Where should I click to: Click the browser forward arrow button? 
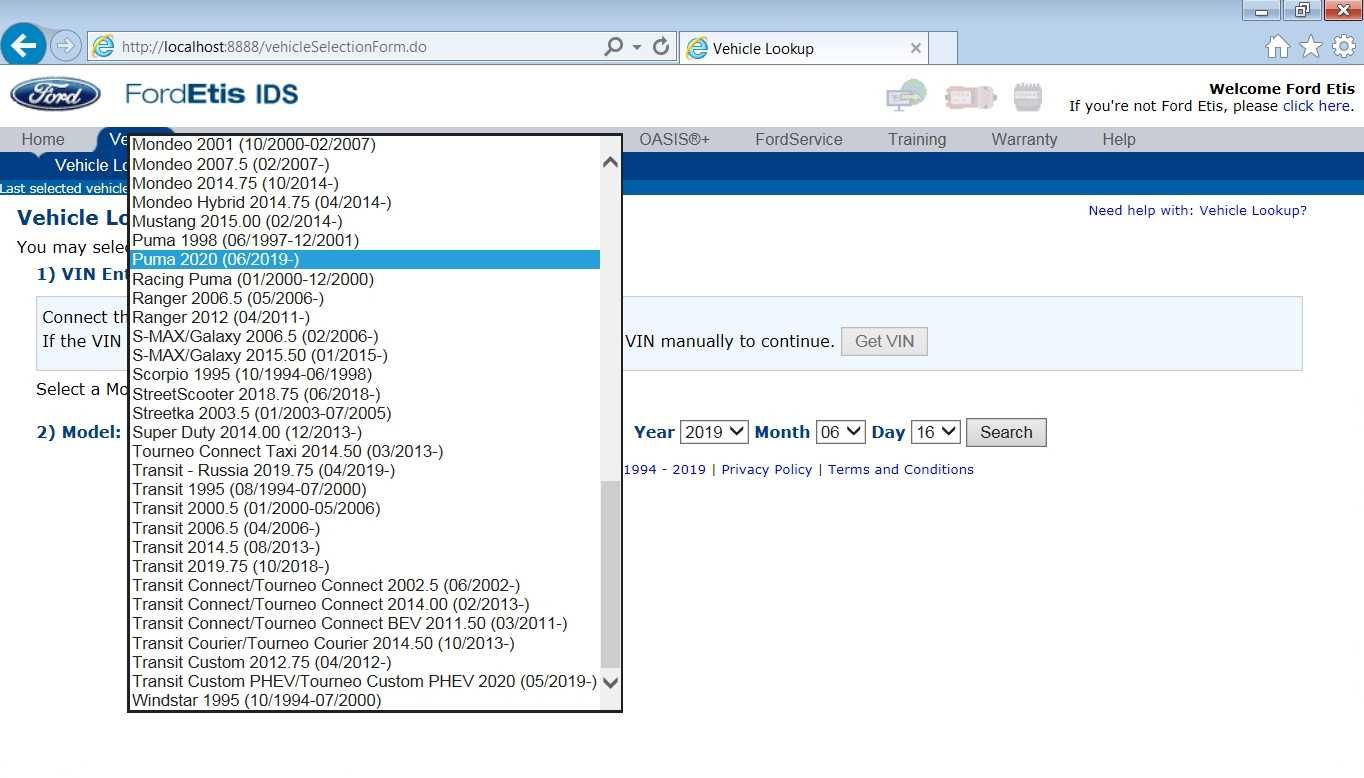click(x=66, y=46)
